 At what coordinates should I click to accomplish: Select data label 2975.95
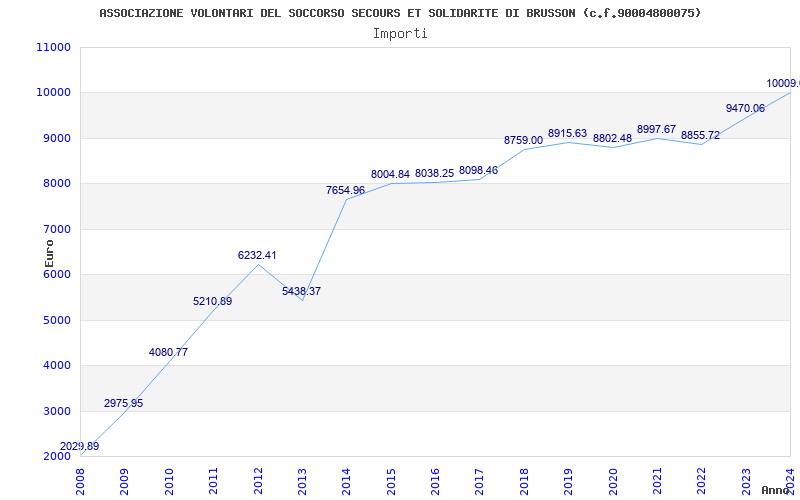(x=123, y=404)
